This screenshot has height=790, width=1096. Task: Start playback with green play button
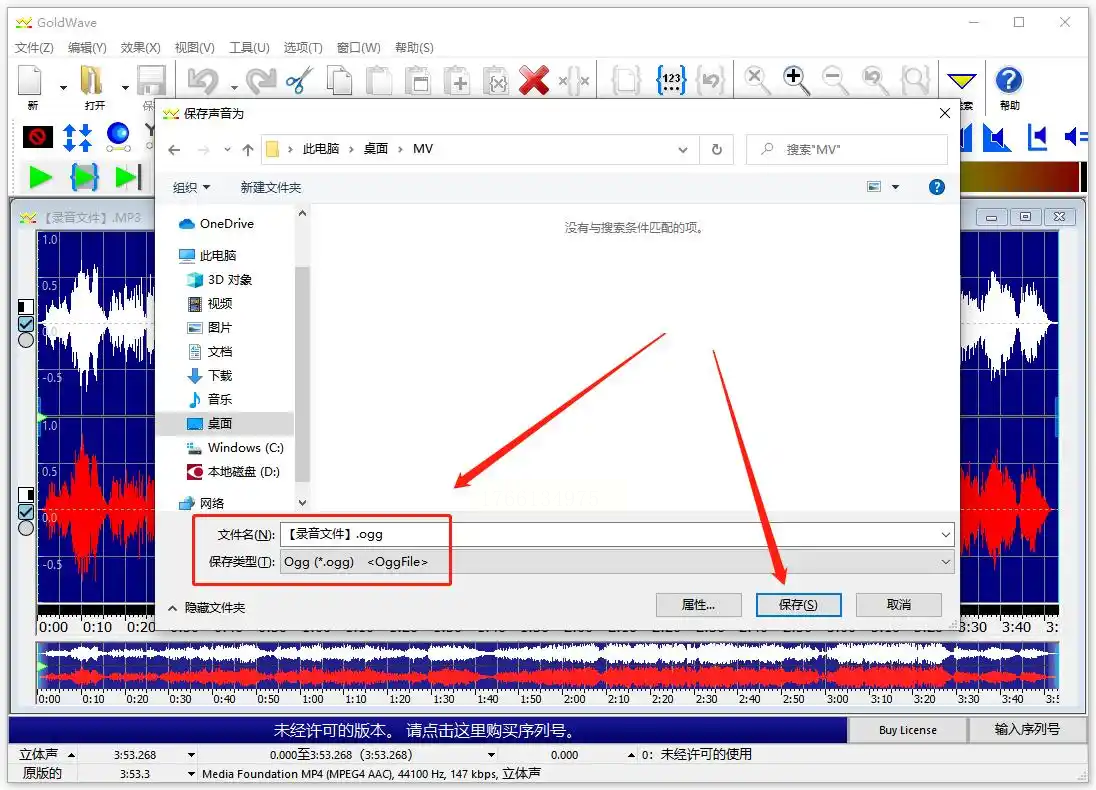click(40, 178)
